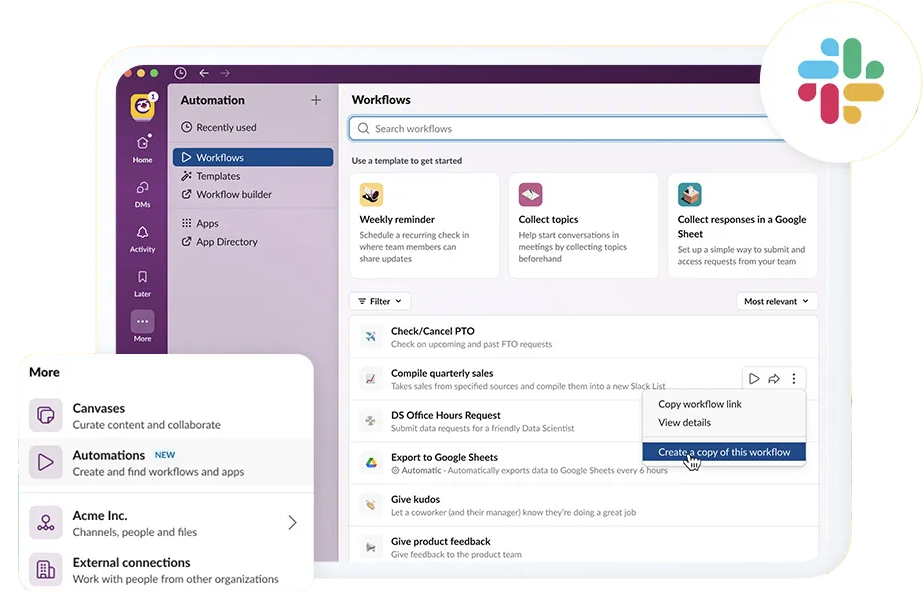Open the Filter dropdown
The width and height of the screenshot is (923, 593).
click(x=380, y=301)
